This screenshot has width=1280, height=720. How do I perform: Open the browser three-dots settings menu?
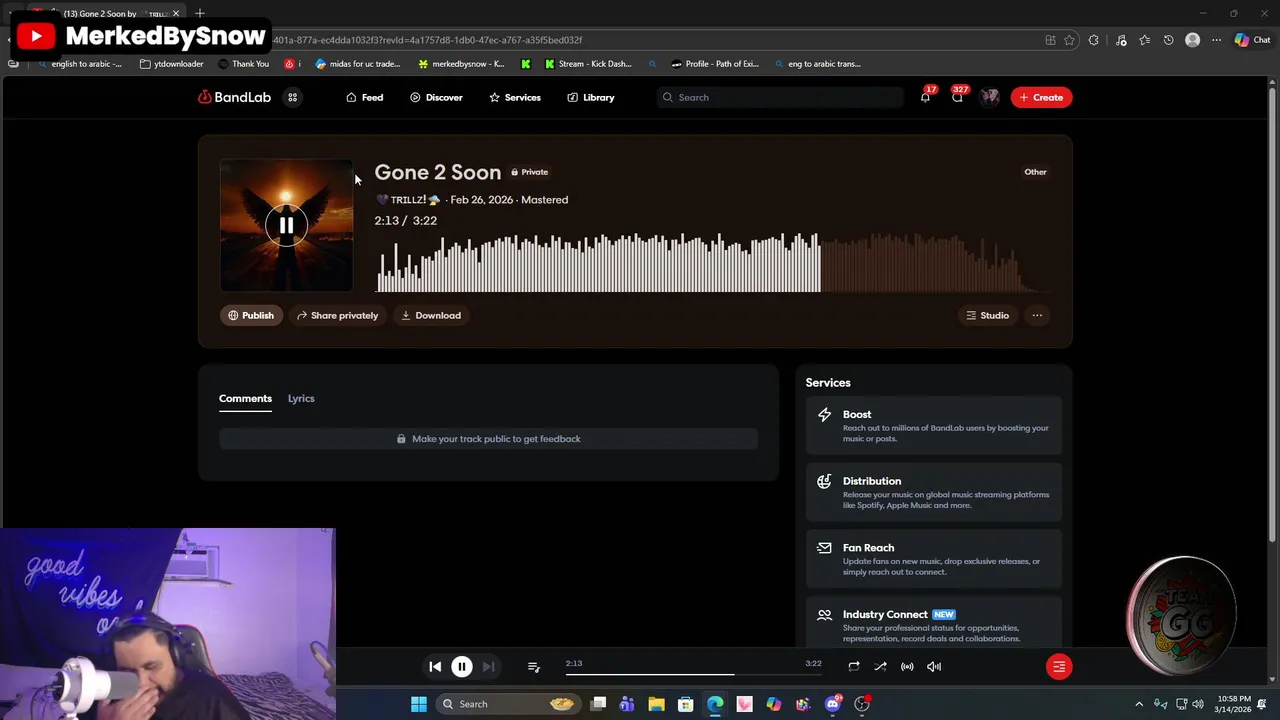pos(1216,40)
